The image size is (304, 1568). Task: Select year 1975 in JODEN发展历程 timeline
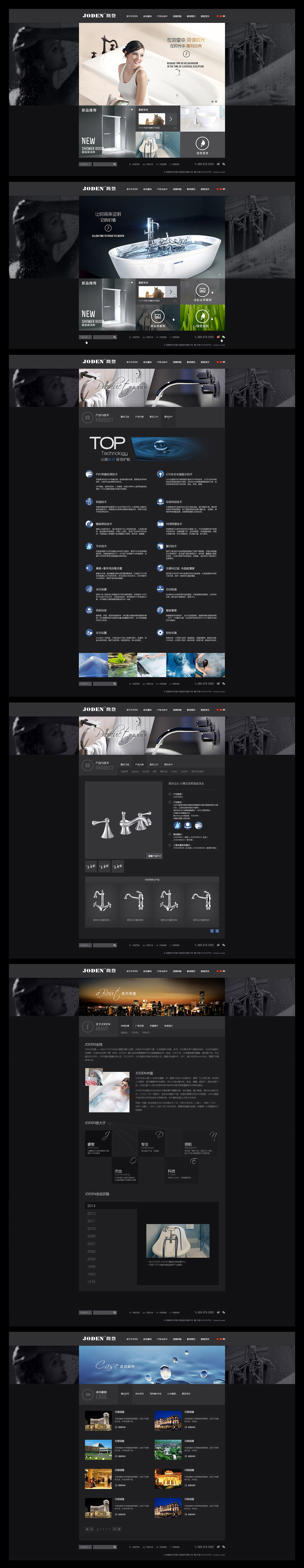click(91, 1281)
